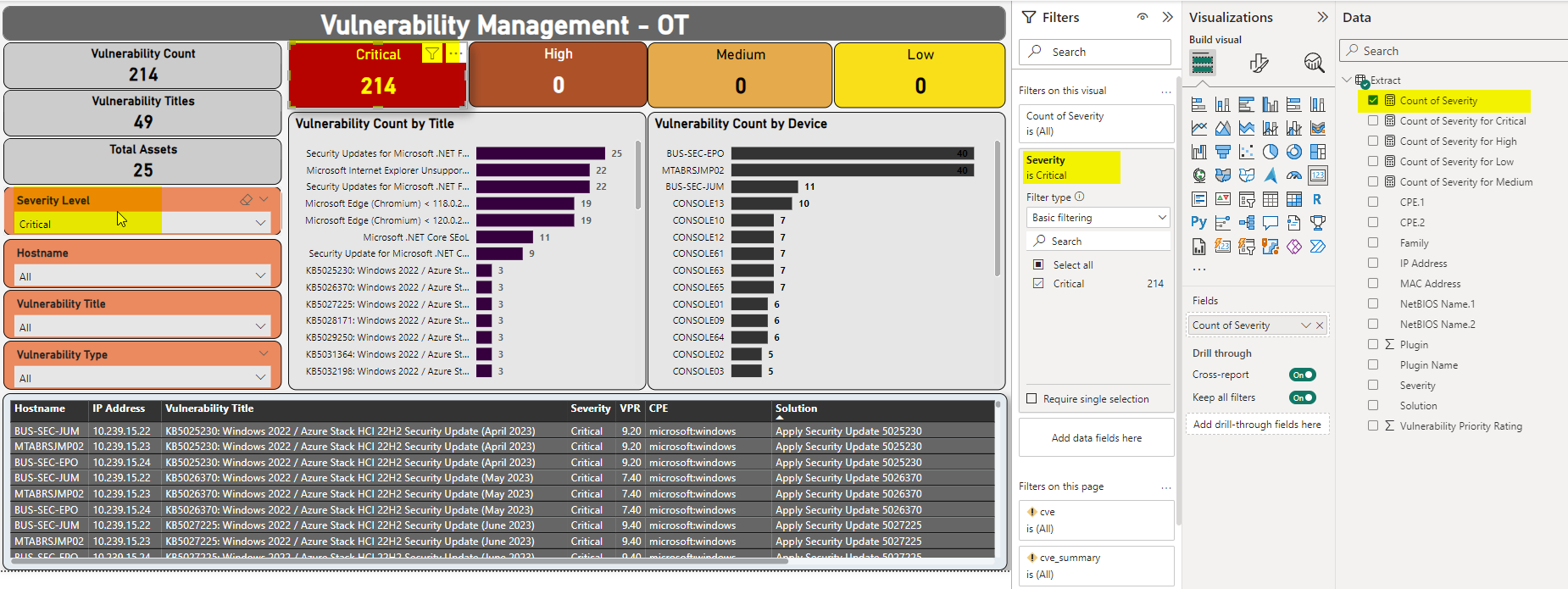Select the R script visual
Image resolution: width=1568 pixels, height=589 pixels.
[1317, 199]
